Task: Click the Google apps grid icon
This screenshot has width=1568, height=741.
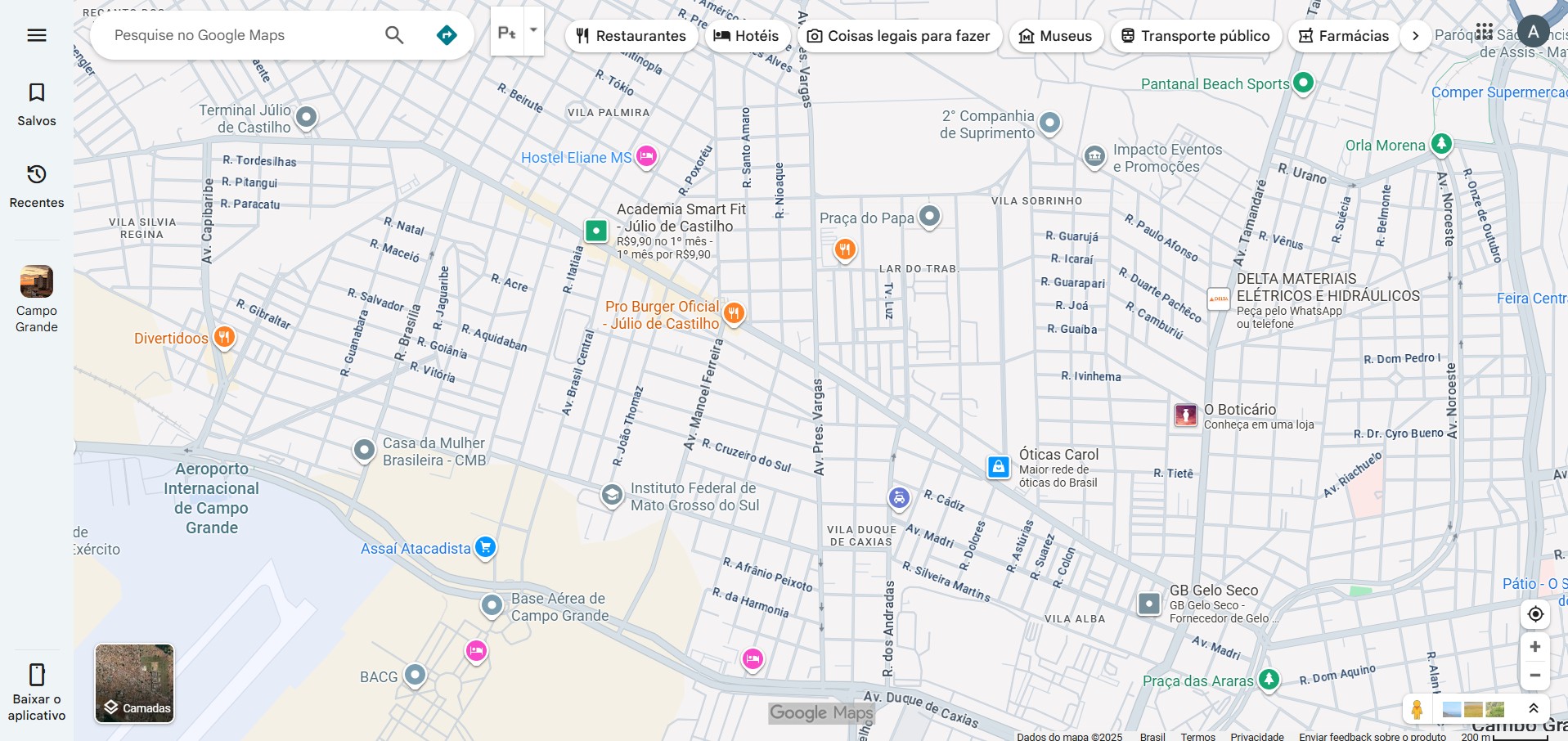Action: (x=1485, y=32)
